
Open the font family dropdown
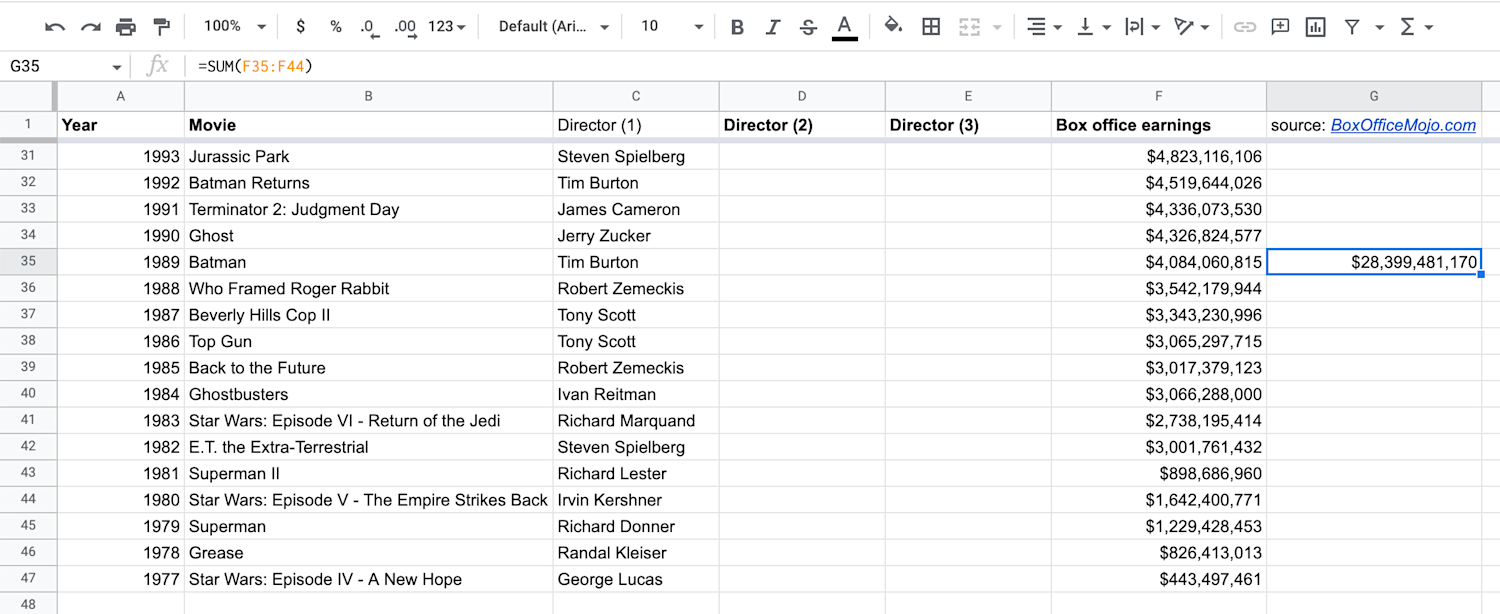[x=554, y=27]
